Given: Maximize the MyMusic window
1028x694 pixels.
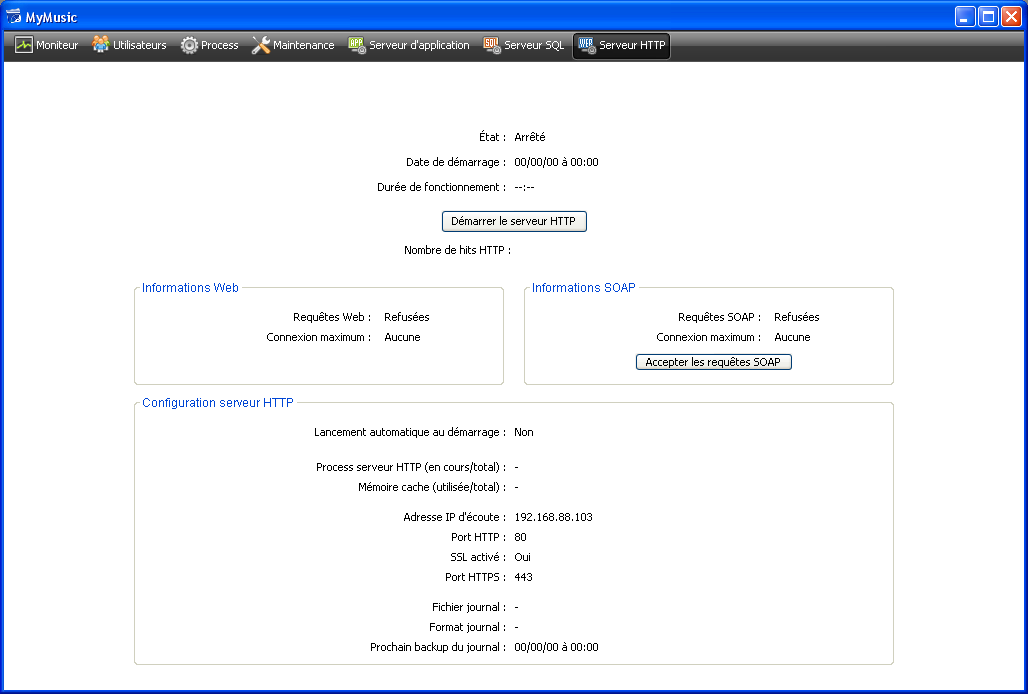Looking at the screenshot, I should click(x=988, y=16).
